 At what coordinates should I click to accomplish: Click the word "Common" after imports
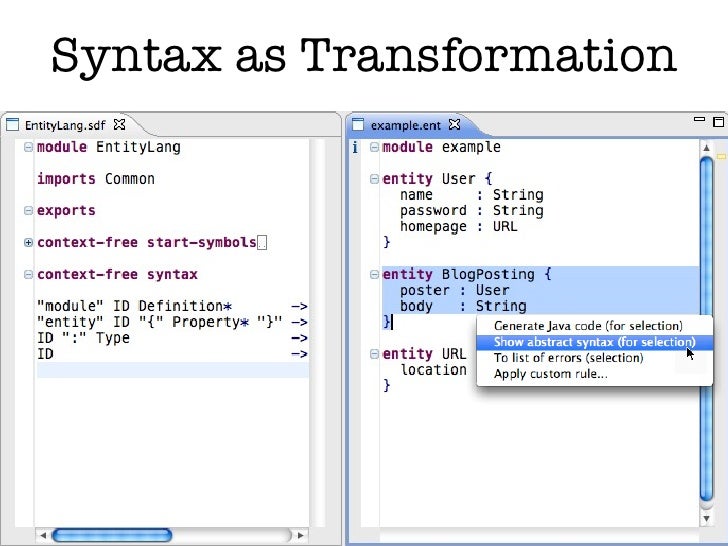coord(130,179)
